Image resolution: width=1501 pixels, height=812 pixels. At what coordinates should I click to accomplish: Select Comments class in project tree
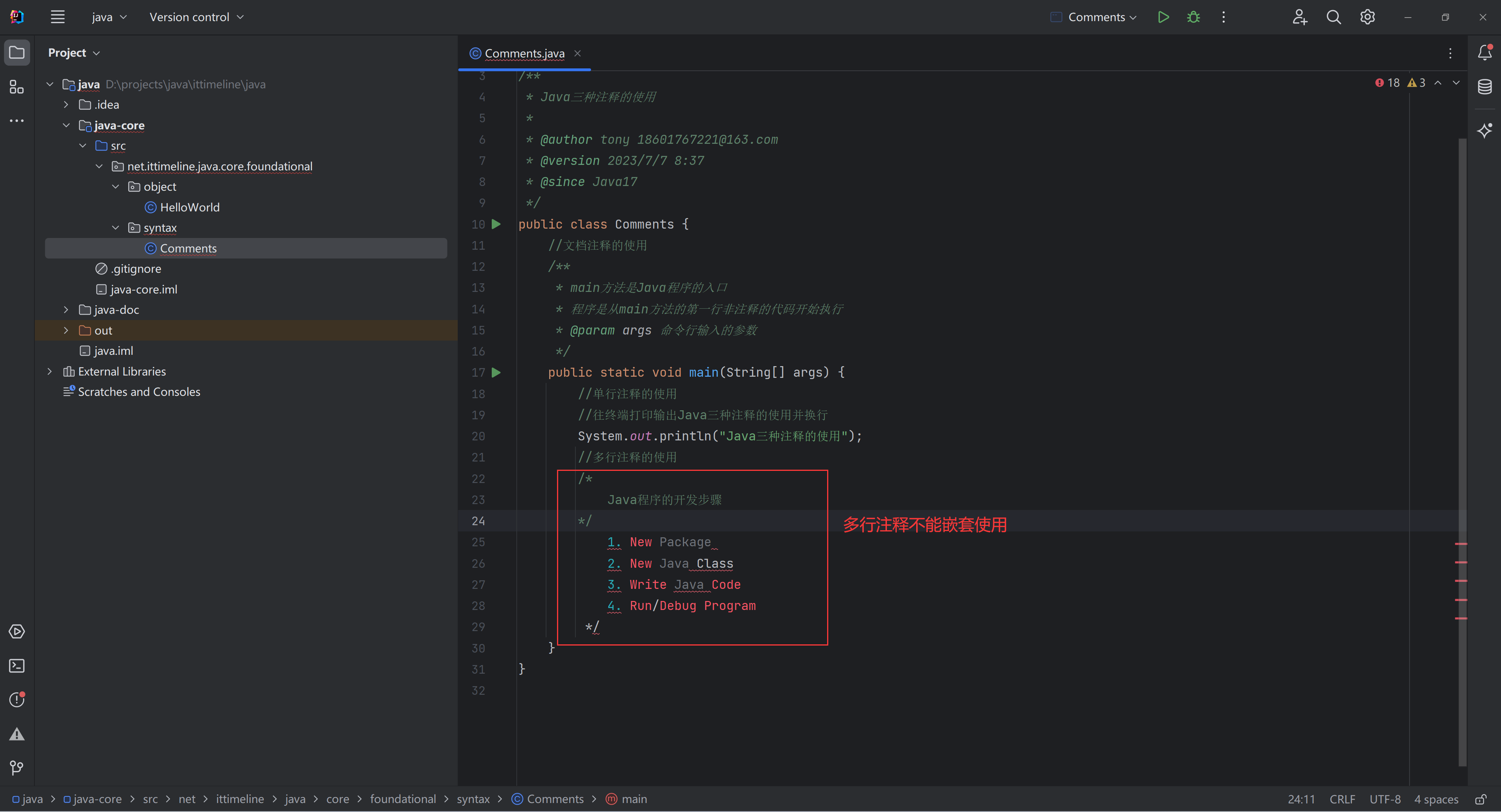(x=246, y=248)
